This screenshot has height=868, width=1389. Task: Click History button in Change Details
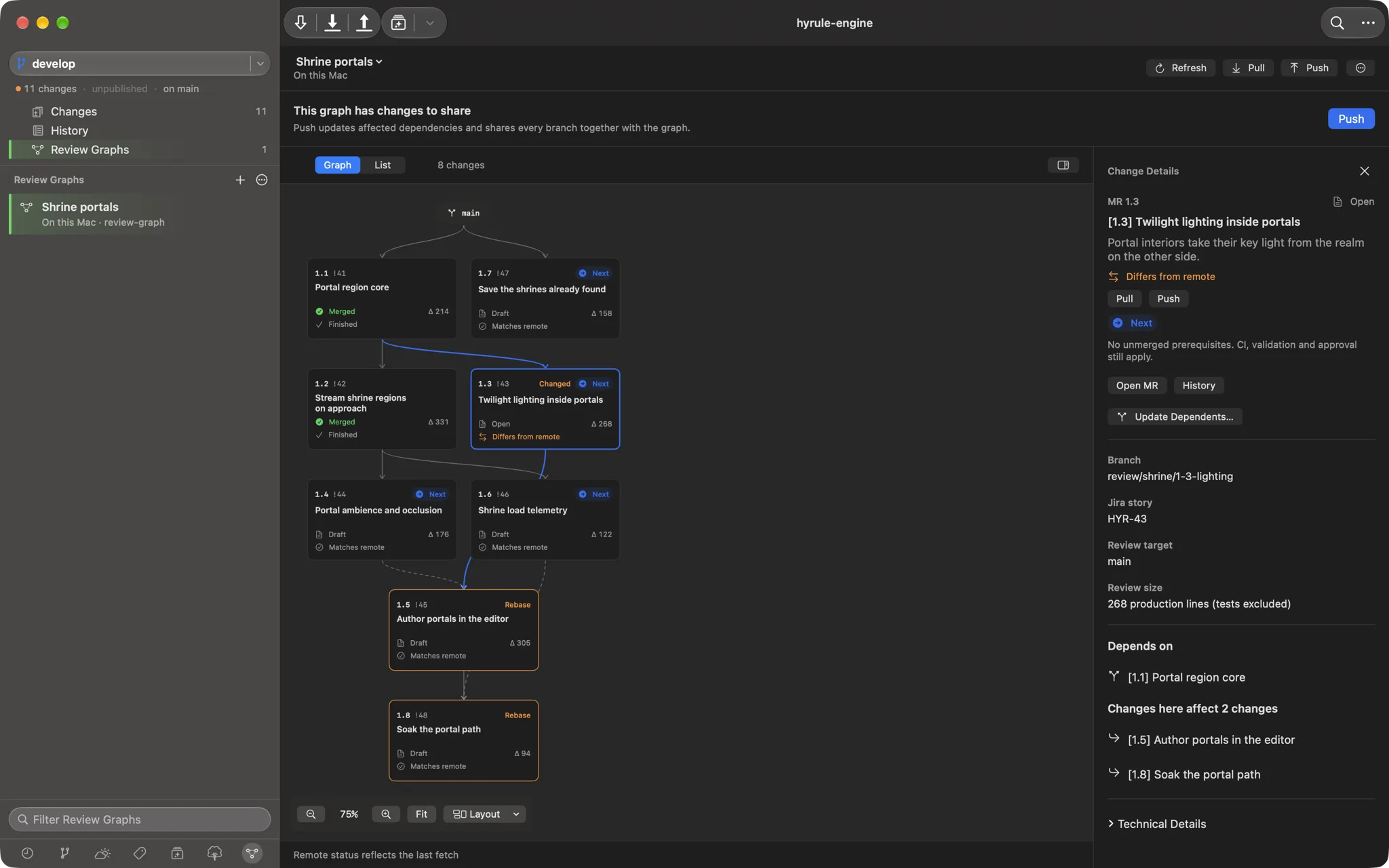[x=1198, y=385]
